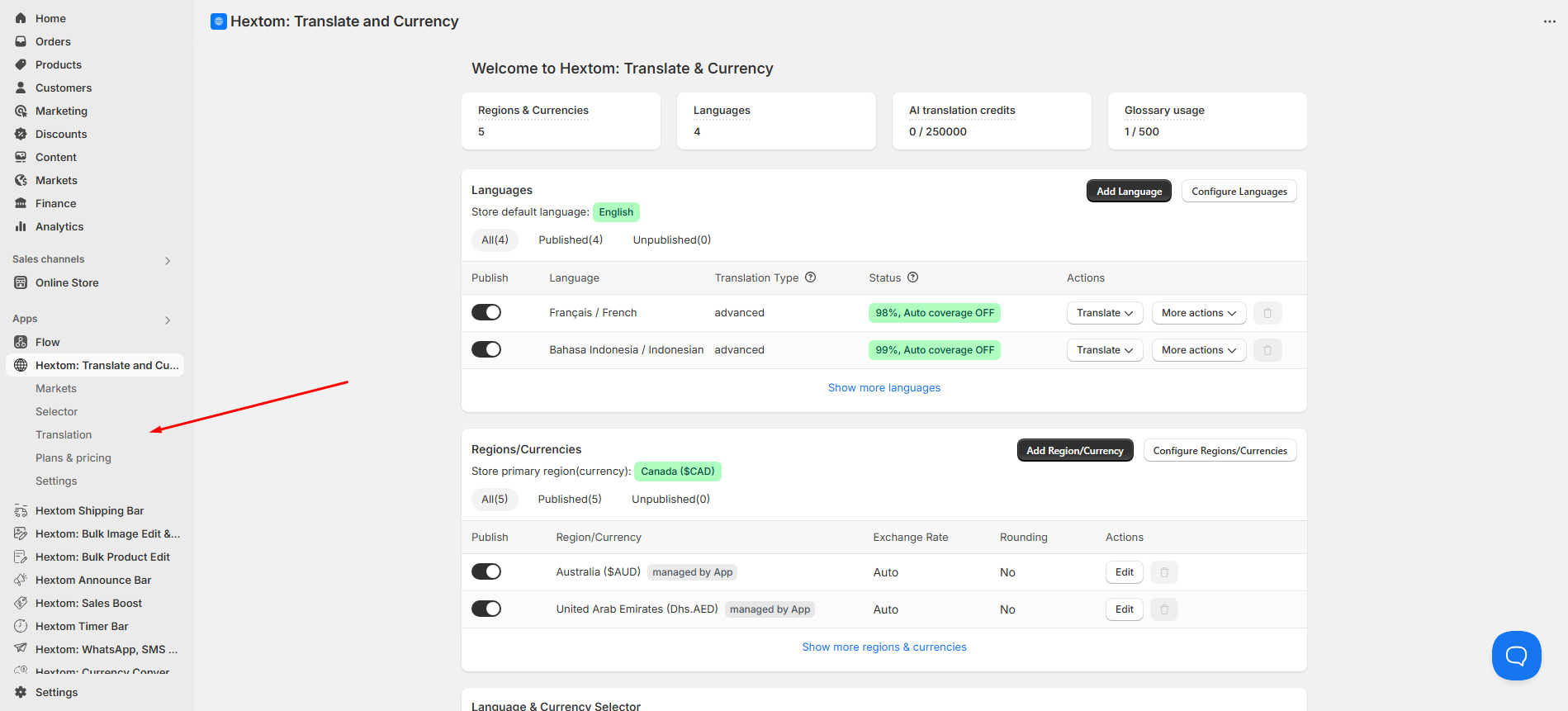Open the Translation submenu item
The image size is (1568, 711).
(64, 434)
